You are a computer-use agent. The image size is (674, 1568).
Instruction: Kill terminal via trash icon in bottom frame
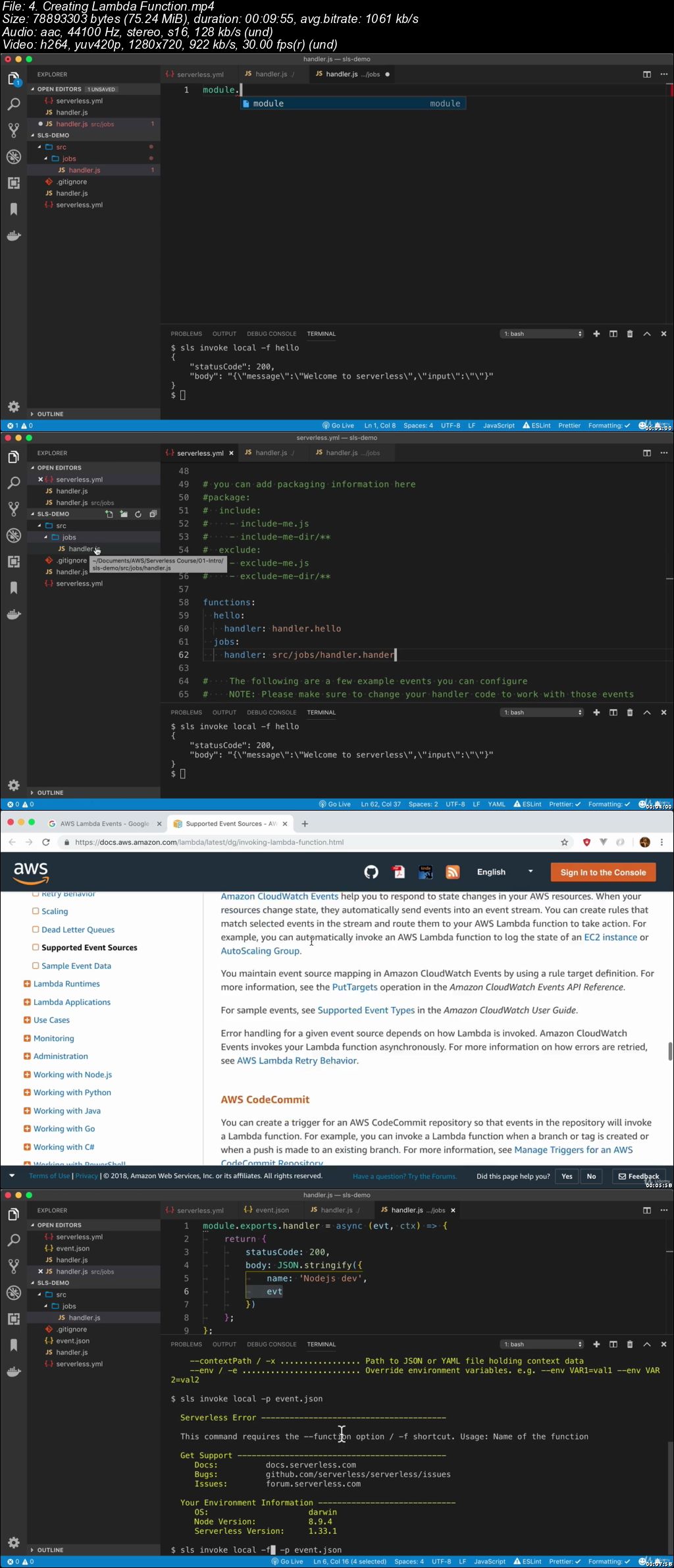click(x=630, y=1344)
